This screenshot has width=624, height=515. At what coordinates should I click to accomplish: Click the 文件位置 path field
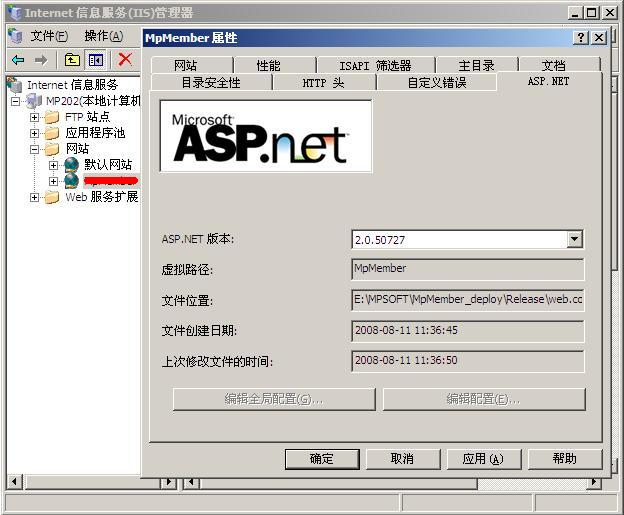pyautogui.click(x=467, y=300)
